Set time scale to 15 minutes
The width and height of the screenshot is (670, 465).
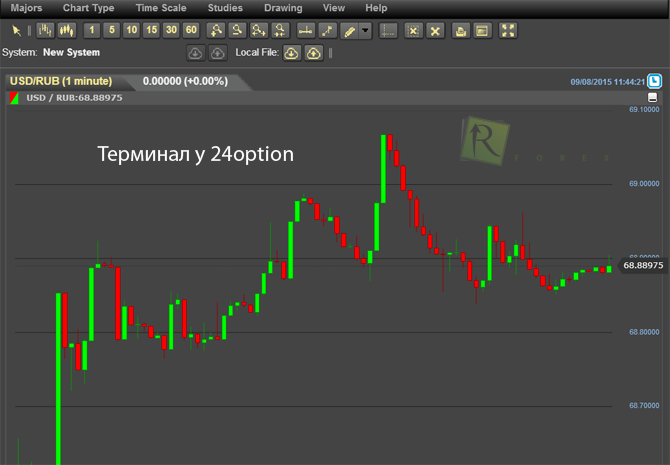point(152,30)
